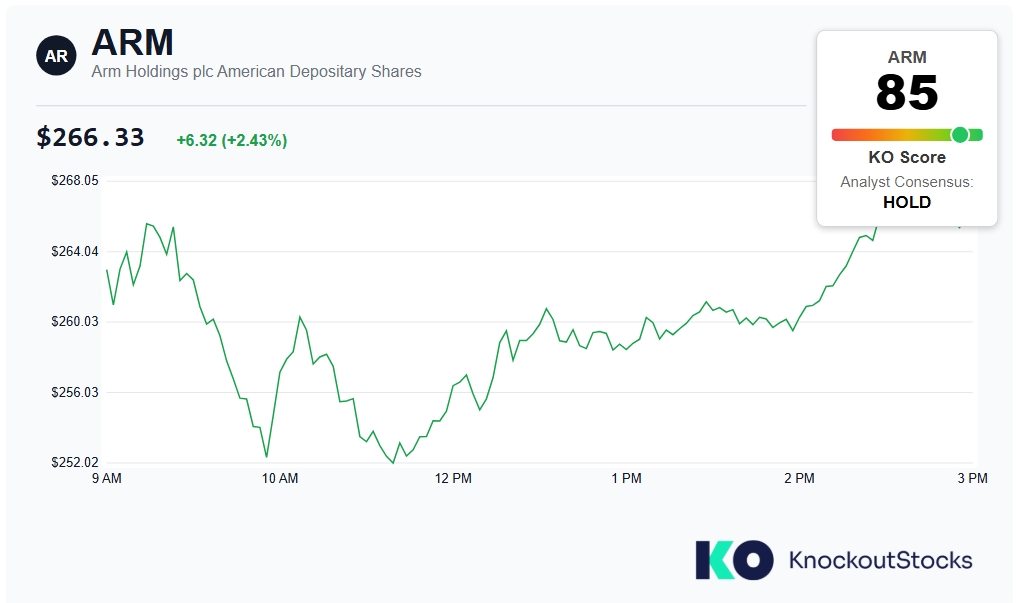Click the $260.03 y-axis label

(75, 322)
